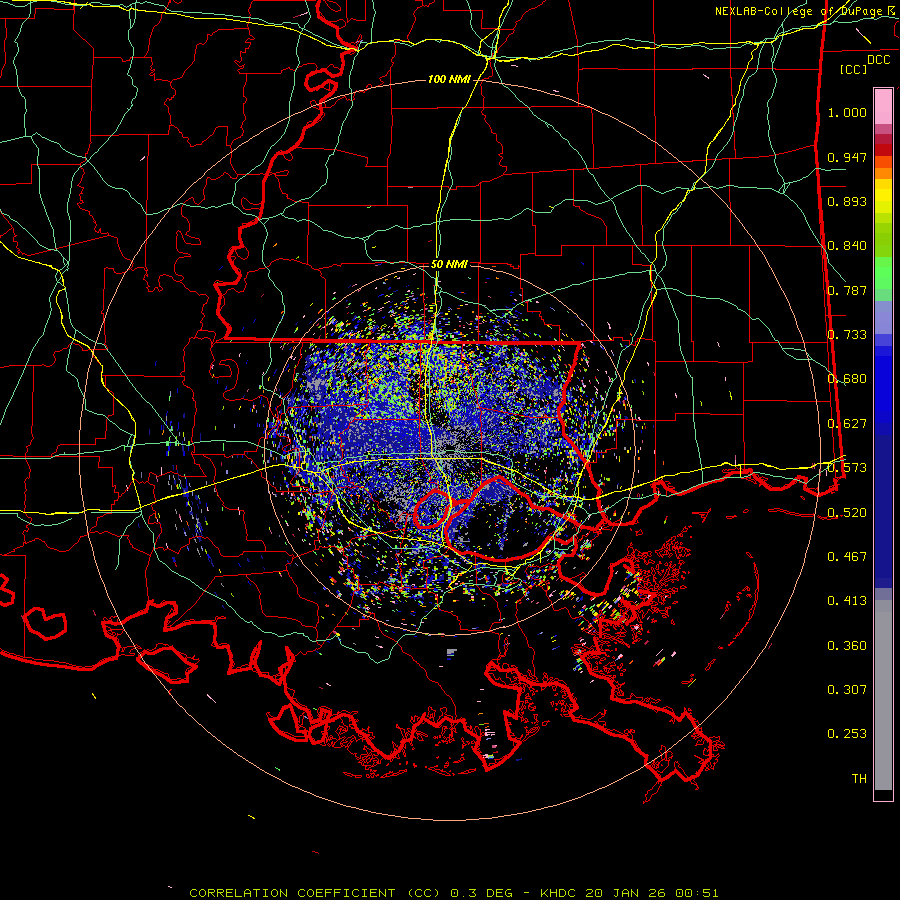Click the 0.733 legend value
Image resolution: width=900 pixels, height=900 pixels.
(x=847, y=335)
